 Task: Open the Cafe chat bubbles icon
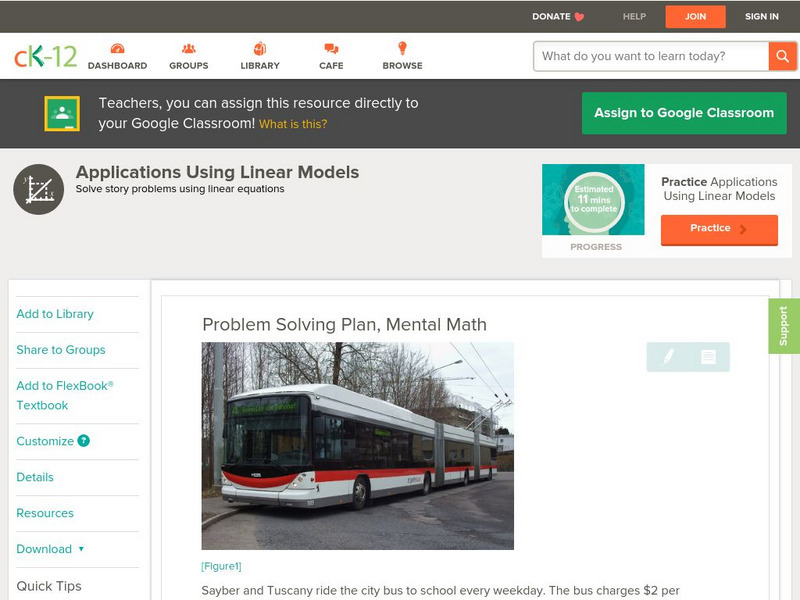click(331, 48)
